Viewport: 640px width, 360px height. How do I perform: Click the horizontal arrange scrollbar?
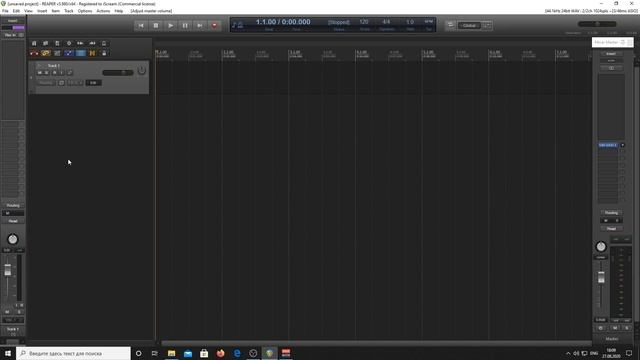point(376,343)
